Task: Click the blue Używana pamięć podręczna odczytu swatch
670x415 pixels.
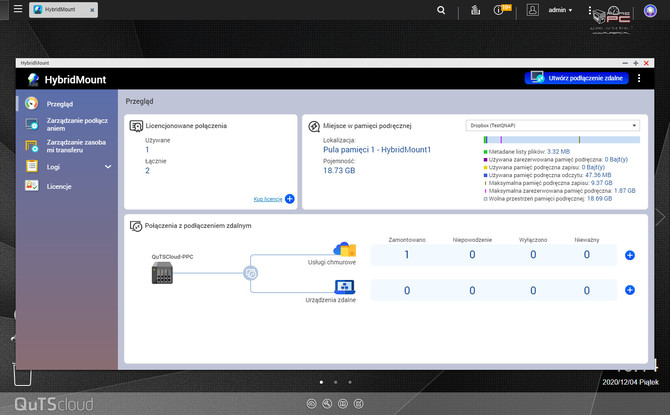Action: coord(485,175)
